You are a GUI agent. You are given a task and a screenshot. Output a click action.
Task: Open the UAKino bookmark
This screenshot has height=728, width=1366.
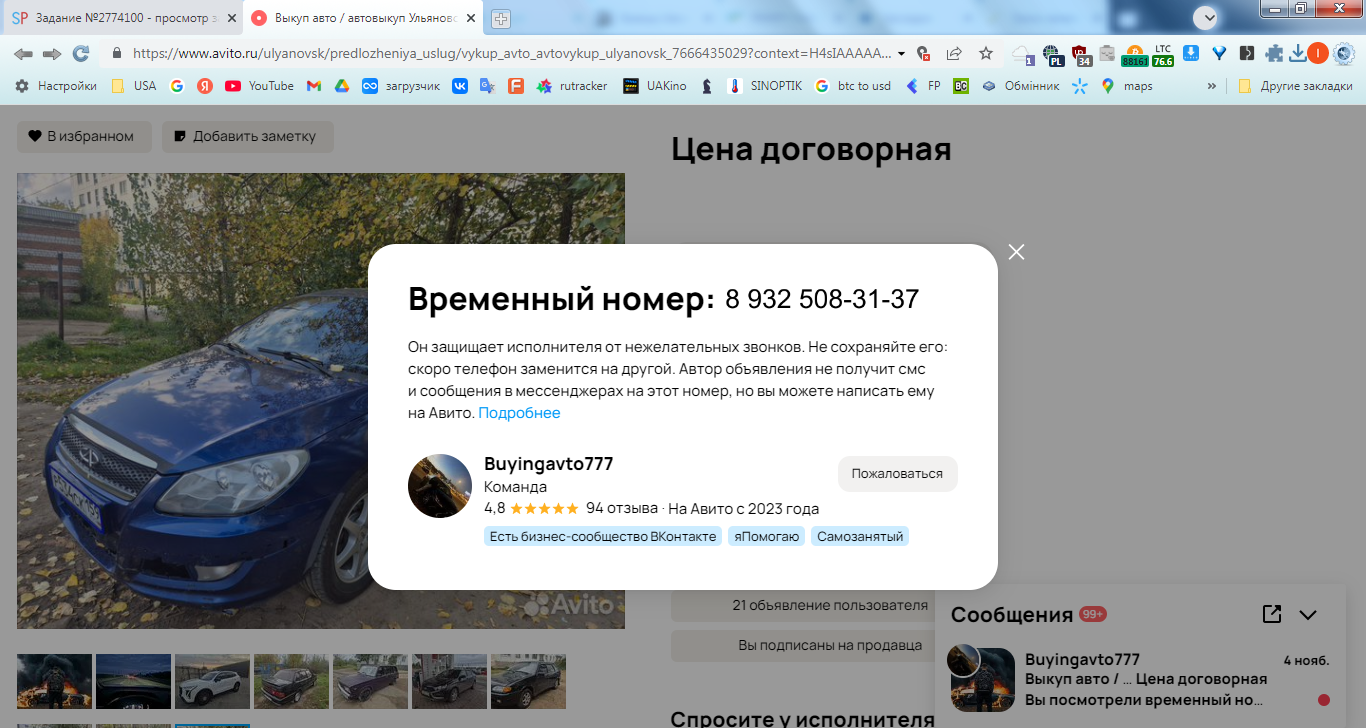654,86
